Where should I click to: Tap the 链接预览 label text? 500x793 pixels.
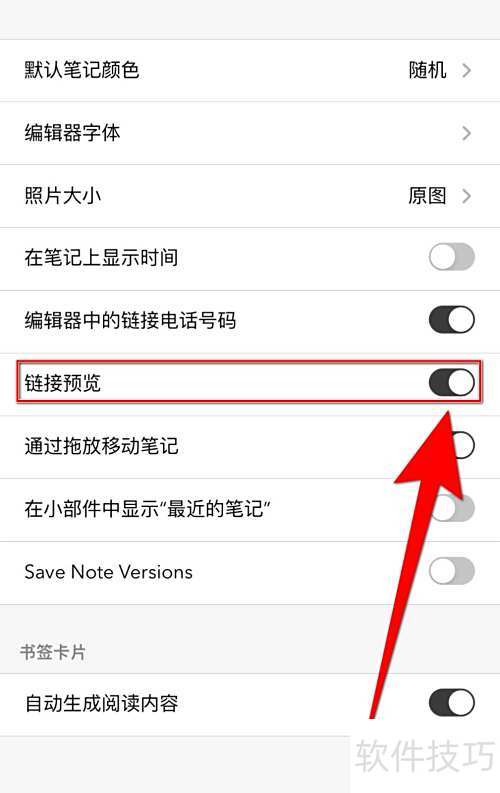click(x=63, y=383)
